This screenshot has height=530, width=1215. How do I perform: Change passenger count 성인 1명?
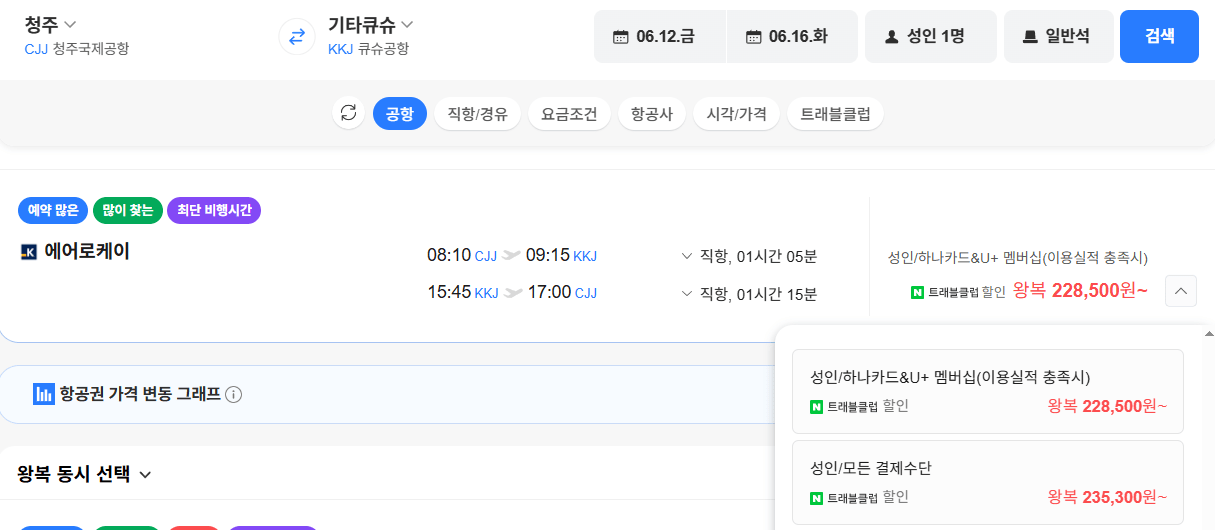point(931,36)
